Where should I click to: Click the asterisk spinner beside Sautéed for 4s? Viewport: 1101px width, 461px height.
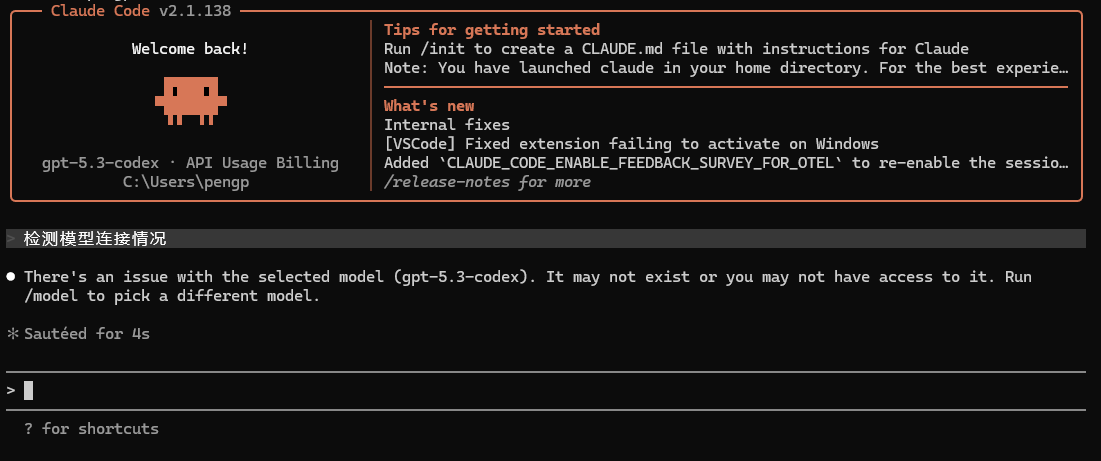tap(12, 334)
